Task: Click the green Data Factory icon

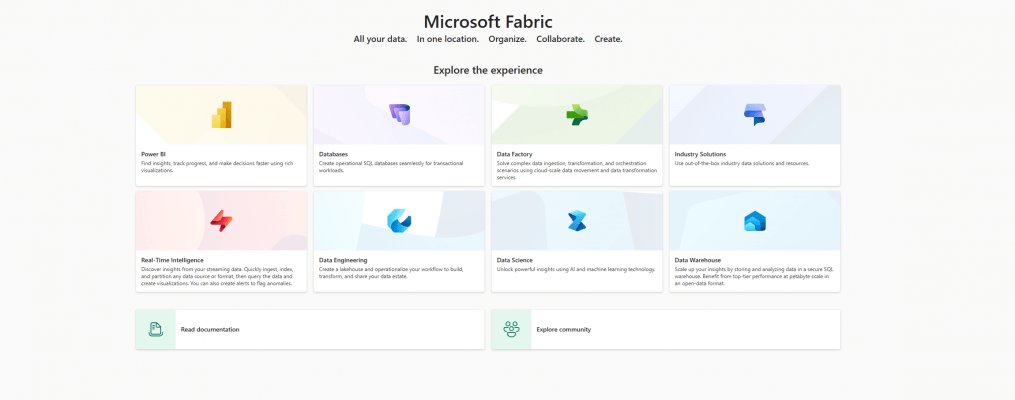Action: pyautogui.click(x=577, y=115)
